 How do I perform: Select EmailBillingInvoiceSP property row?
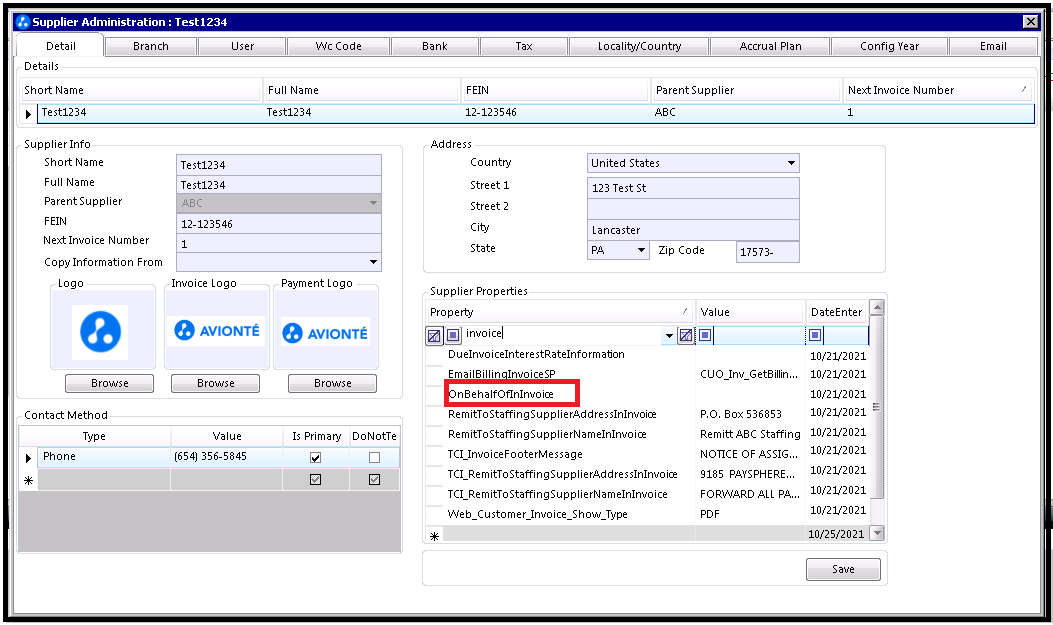(502, 374)
